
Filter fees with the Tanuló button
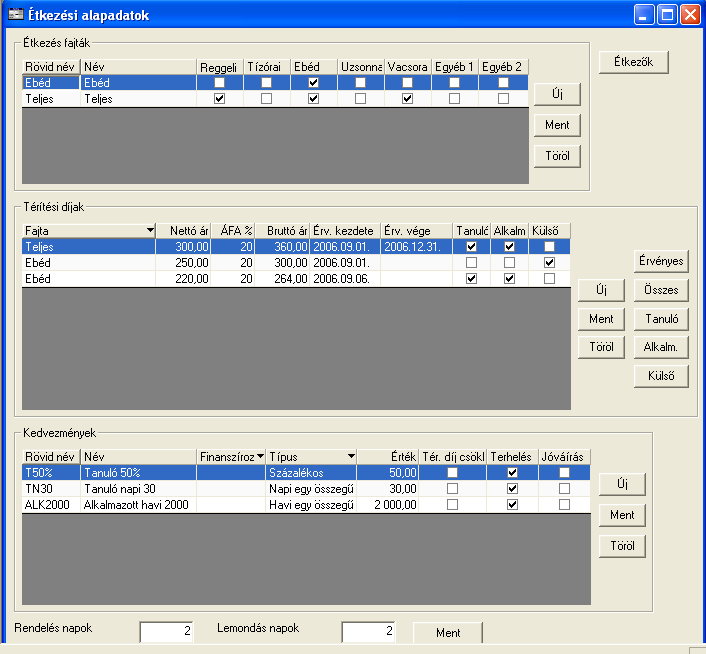click(661, 319)
